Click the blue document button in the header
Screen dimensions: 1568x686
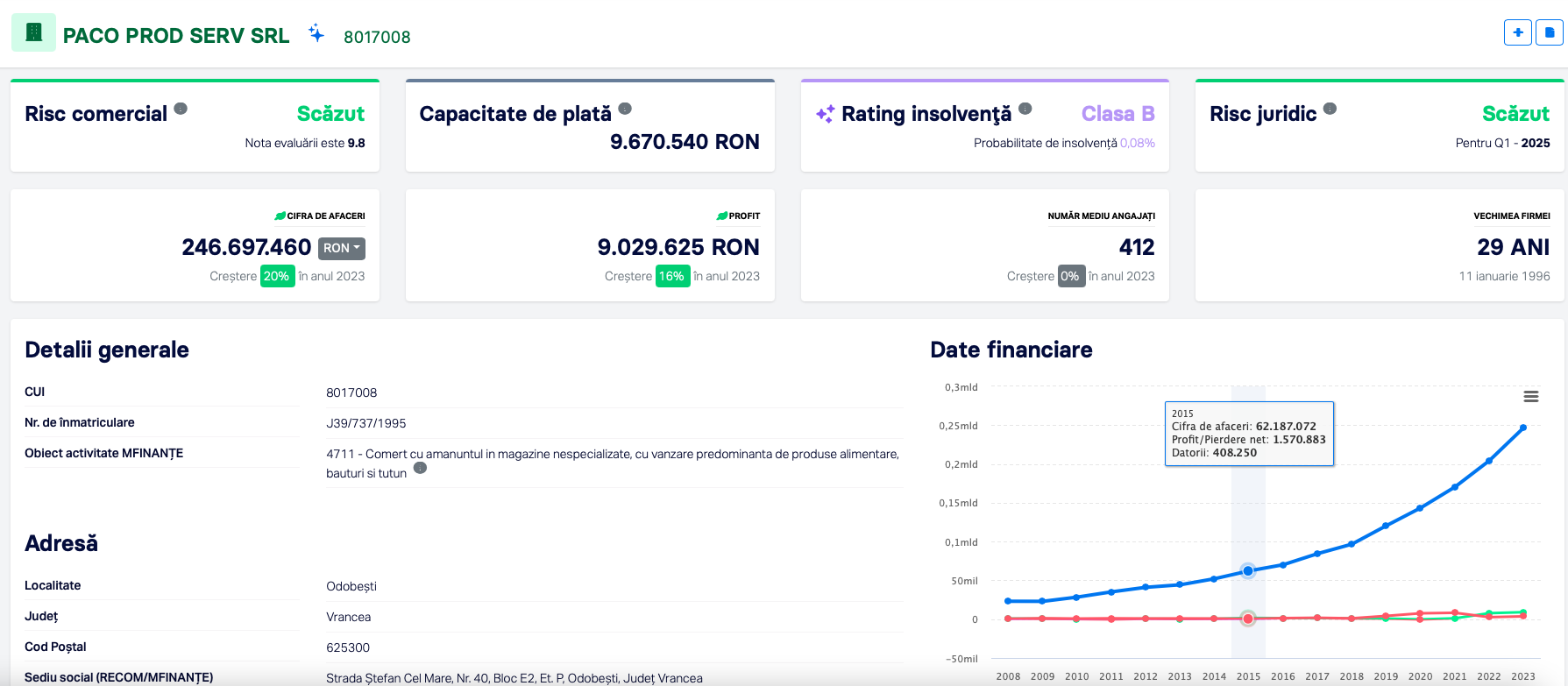pyautogui.click(x=1550, y=32)
